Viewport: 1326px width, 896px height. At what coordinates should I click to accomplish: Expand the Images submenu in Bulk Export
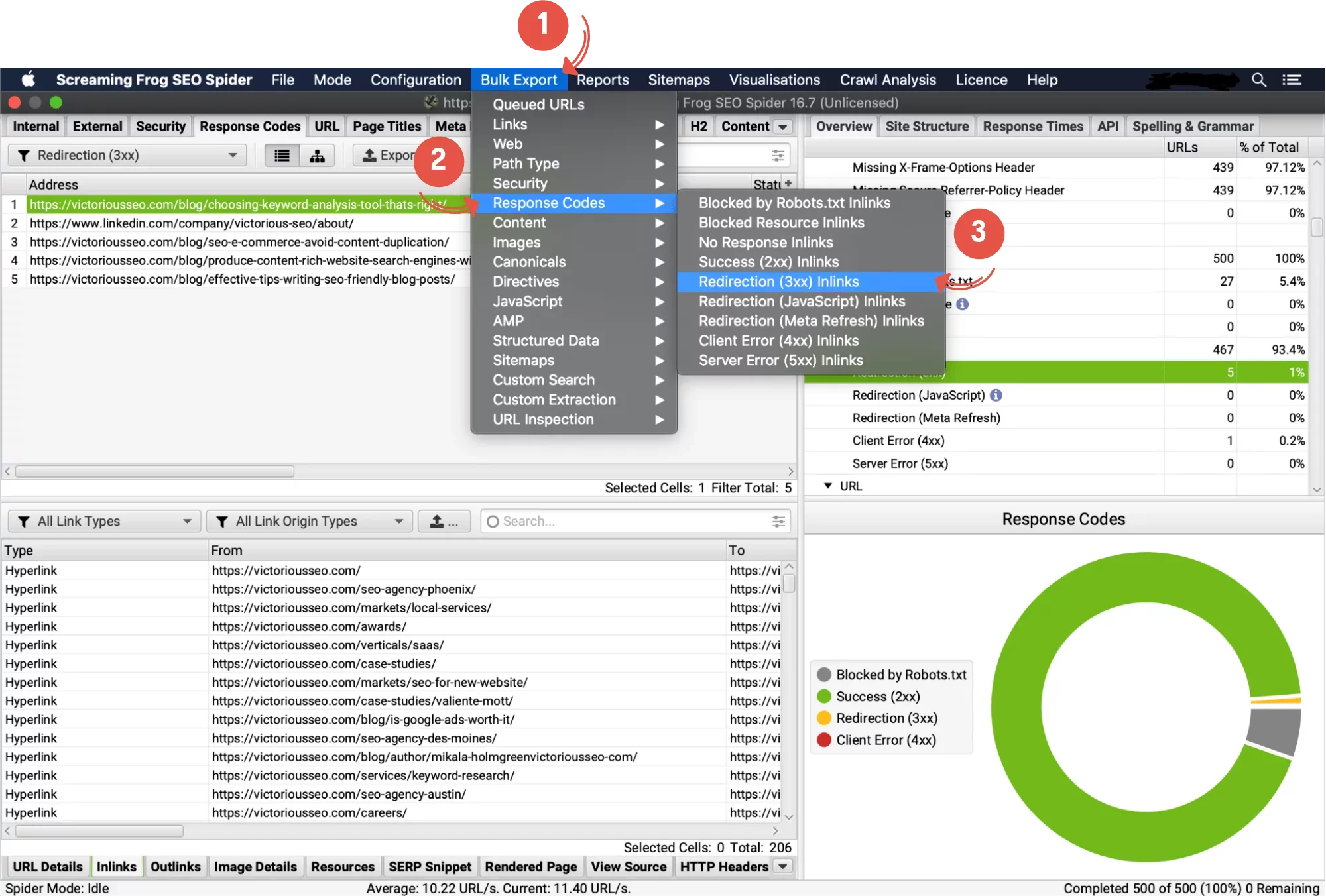[565, 241]
